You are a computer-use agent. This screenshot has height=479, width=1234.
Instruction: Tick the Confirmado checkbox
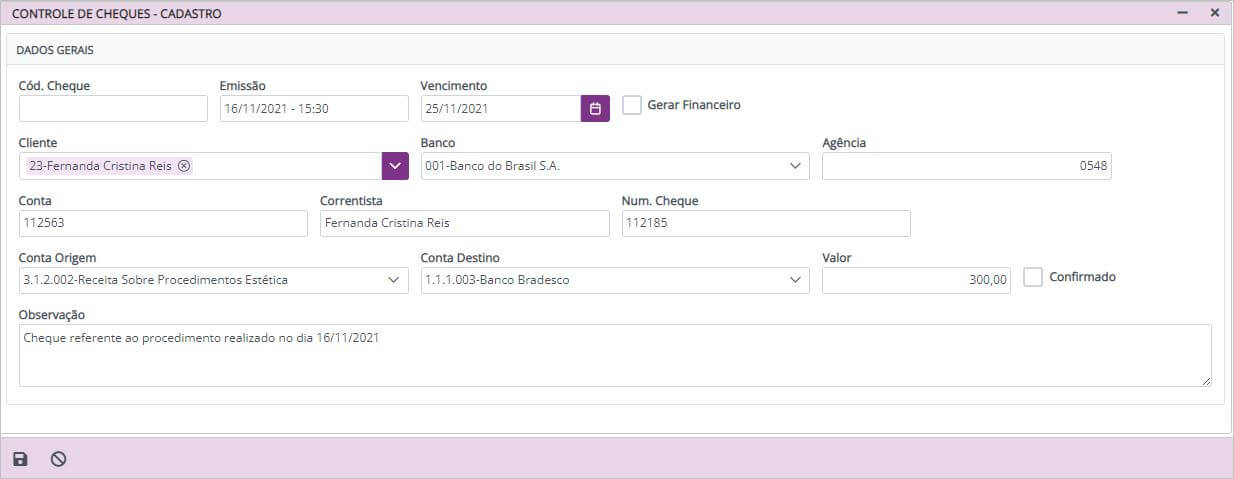1033,277
